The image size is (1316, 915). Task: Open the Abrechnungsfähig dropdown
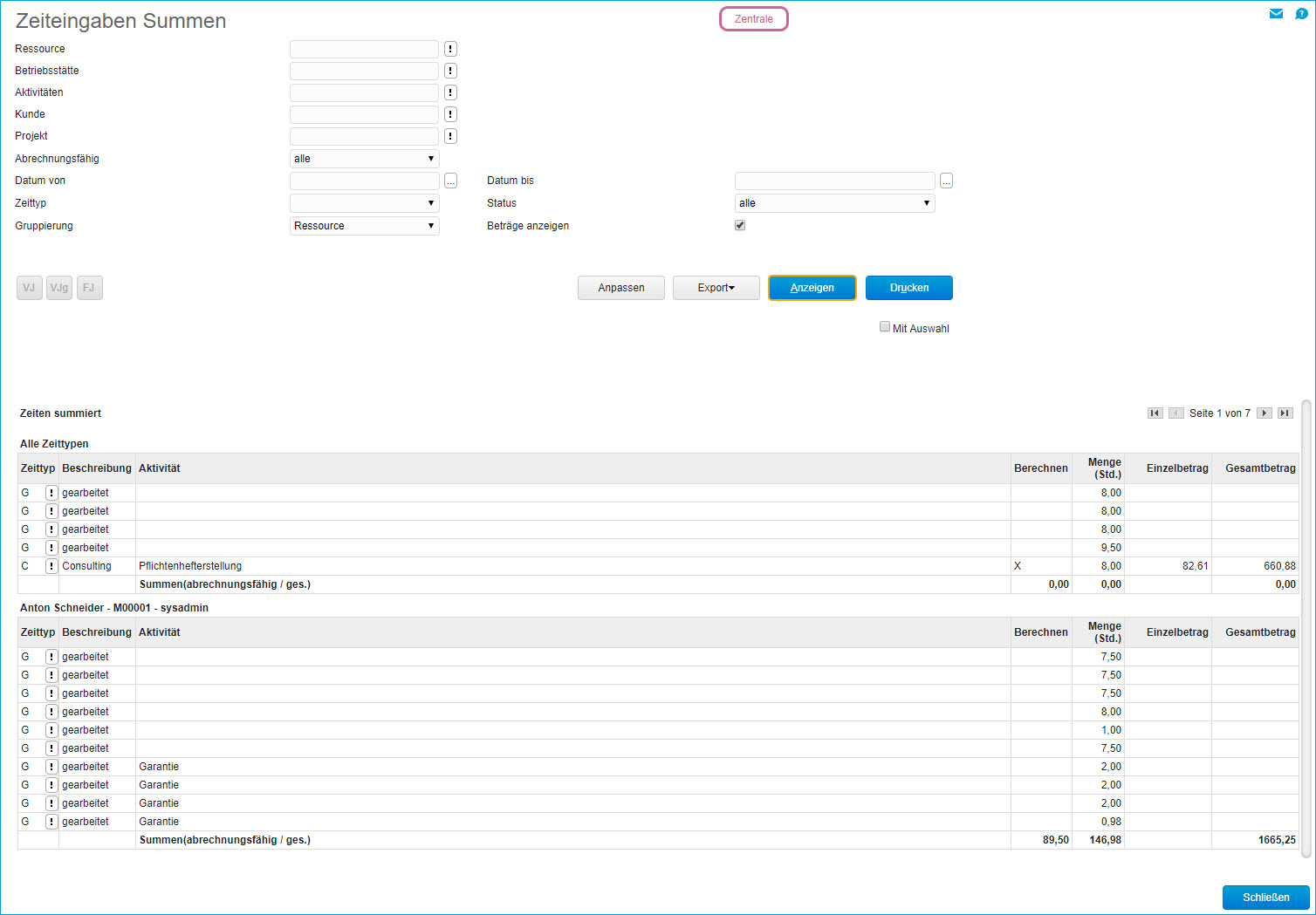point(364,159)
